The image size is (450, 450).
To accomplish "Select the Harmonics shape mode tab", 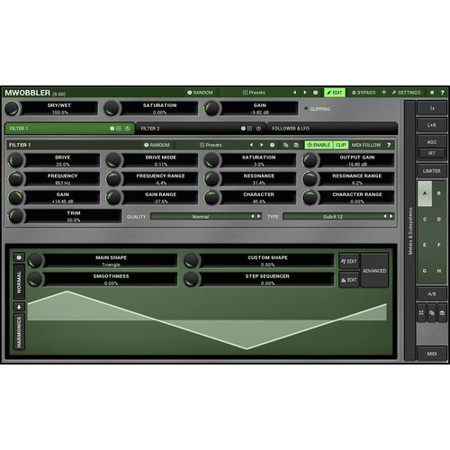I will click(19, 332).
